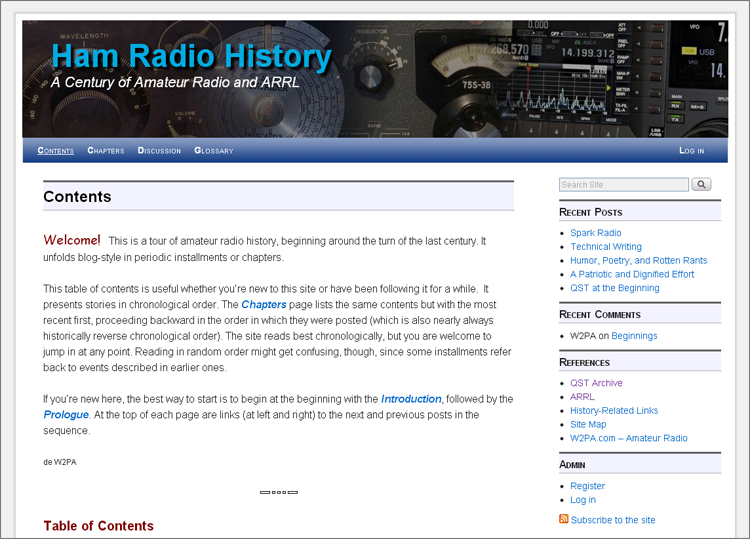Image resolution: width=750 pixels, height=539 pixels.
Task: Open the Chapters menu item
Action: pyautogui.click(x=106, y=151)
